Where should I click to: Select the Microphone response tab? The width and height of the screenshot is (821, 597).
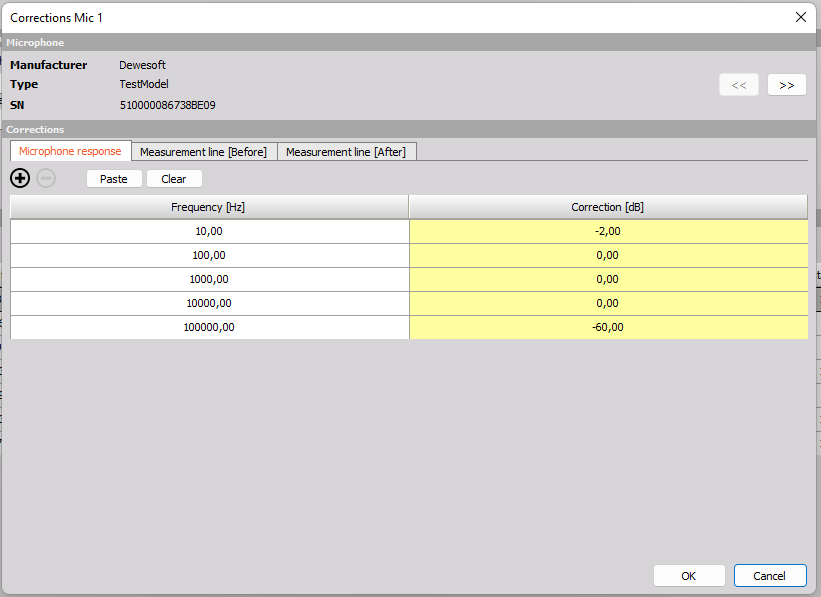pyautogui.click(x=70, y=151)
